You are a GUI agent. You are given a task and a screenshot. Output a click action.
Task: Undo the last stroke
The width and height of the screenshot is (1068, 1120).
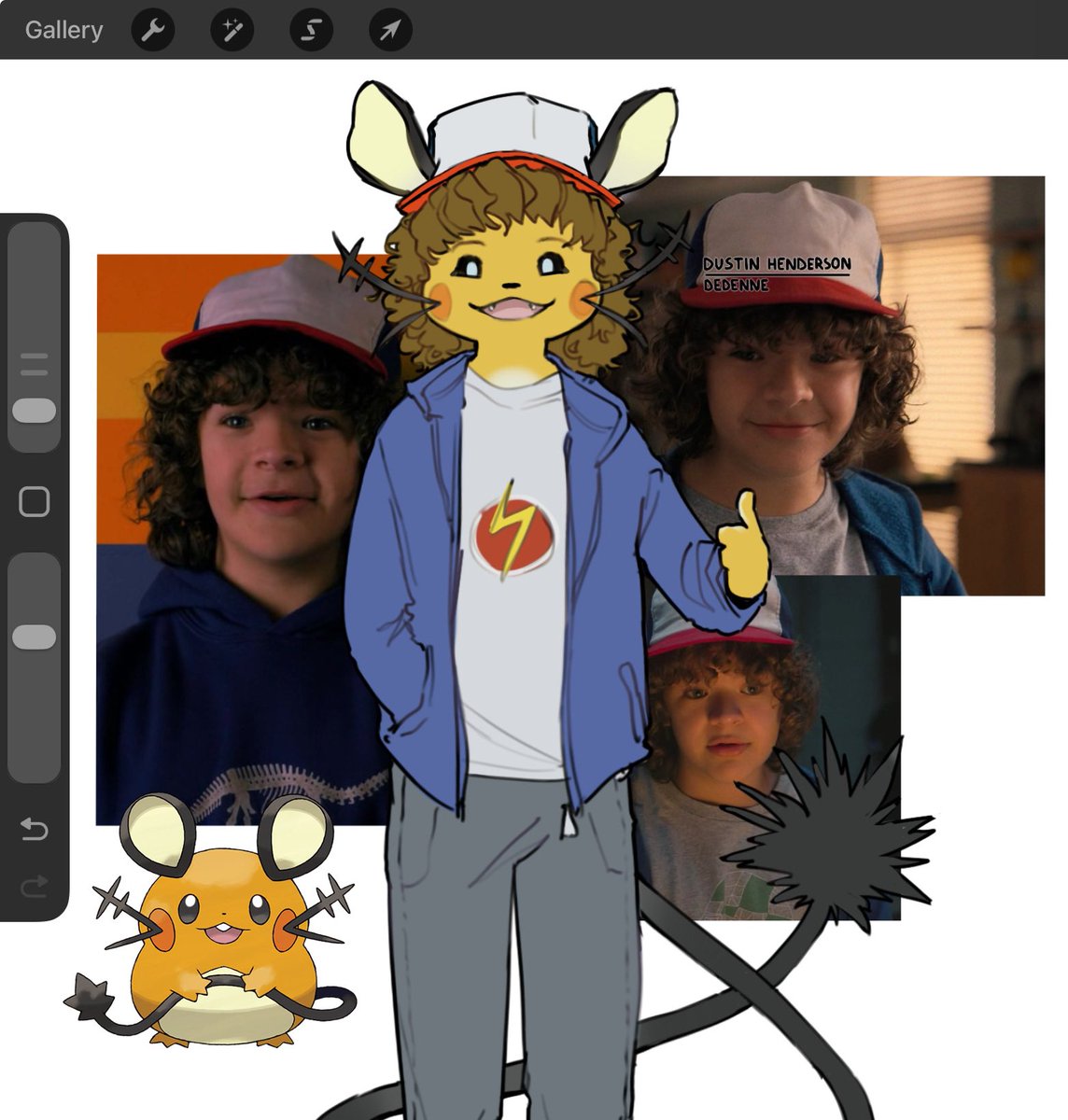click(35, 829)
